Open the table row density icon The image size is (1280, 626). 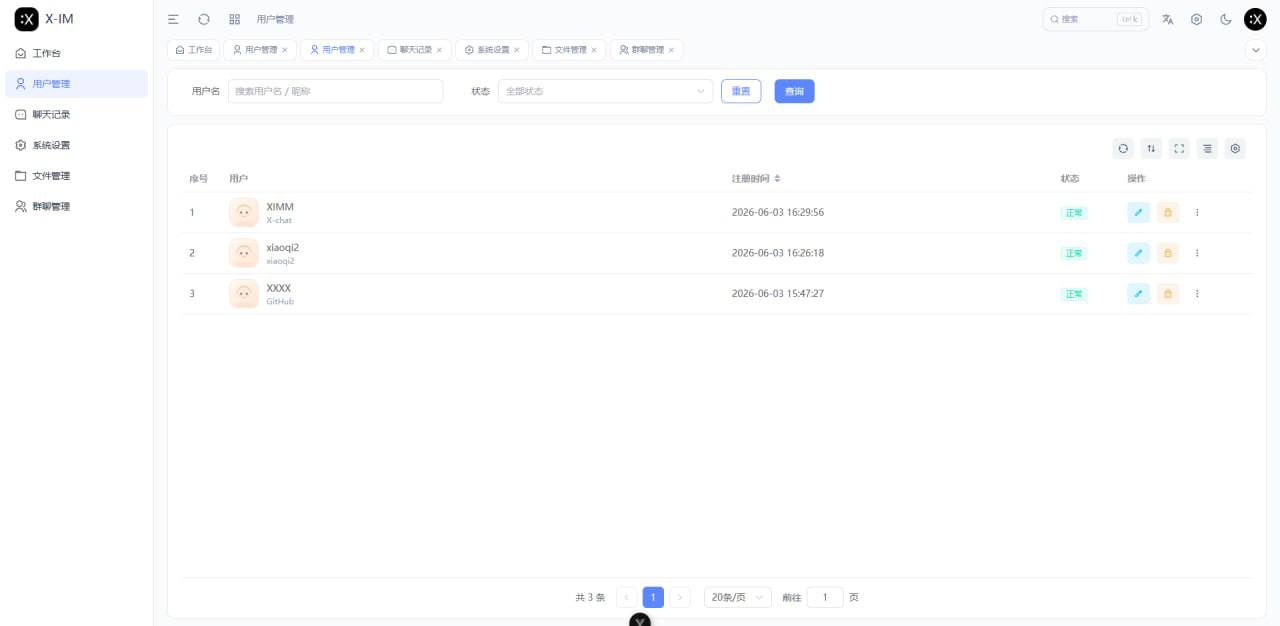1208,148
